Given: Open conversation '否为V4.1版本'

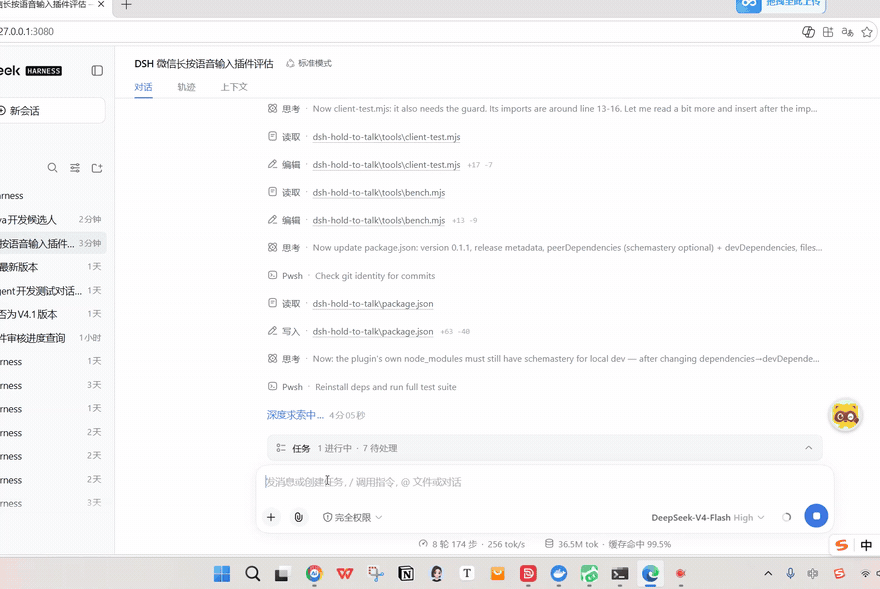Looking at the screenshot, I should [x=52, y=314].
